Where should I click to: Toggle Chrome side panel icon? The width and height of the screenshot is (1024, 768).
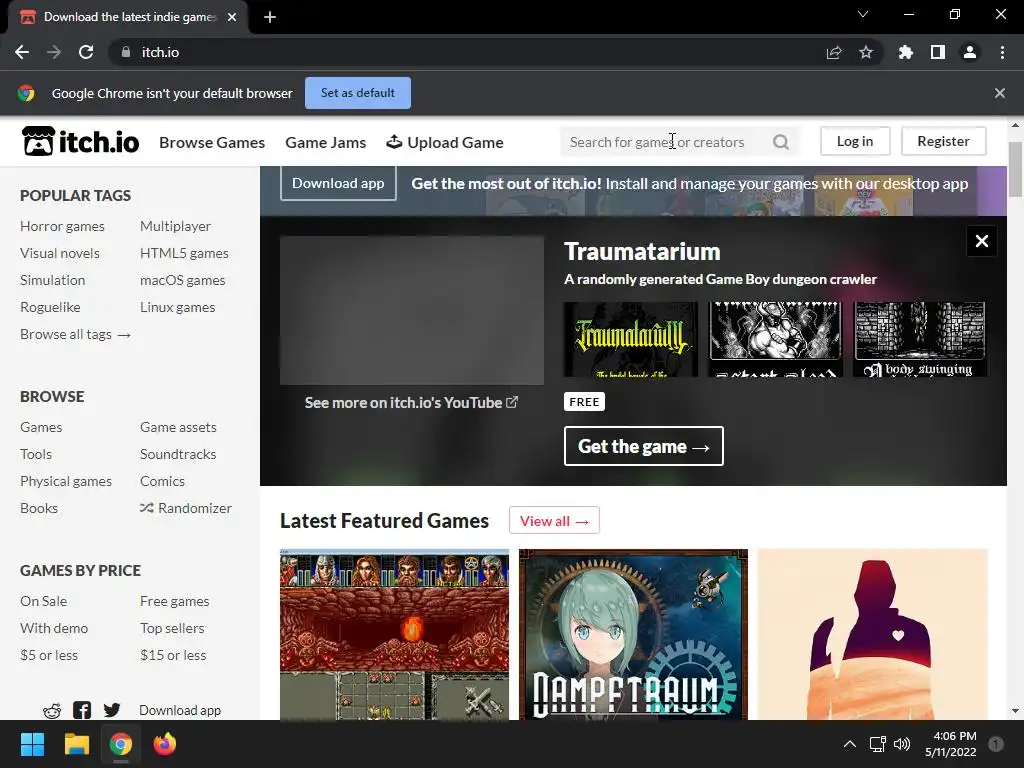938,52
